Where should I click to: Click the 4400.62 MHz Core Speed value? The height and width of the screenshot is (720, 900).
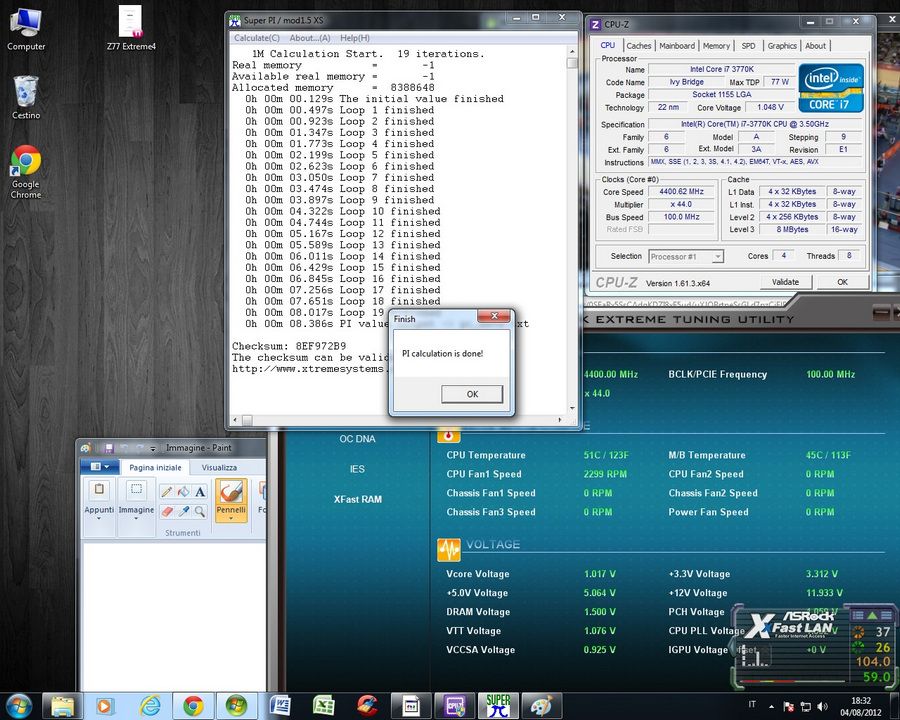[x=681, y=192]
